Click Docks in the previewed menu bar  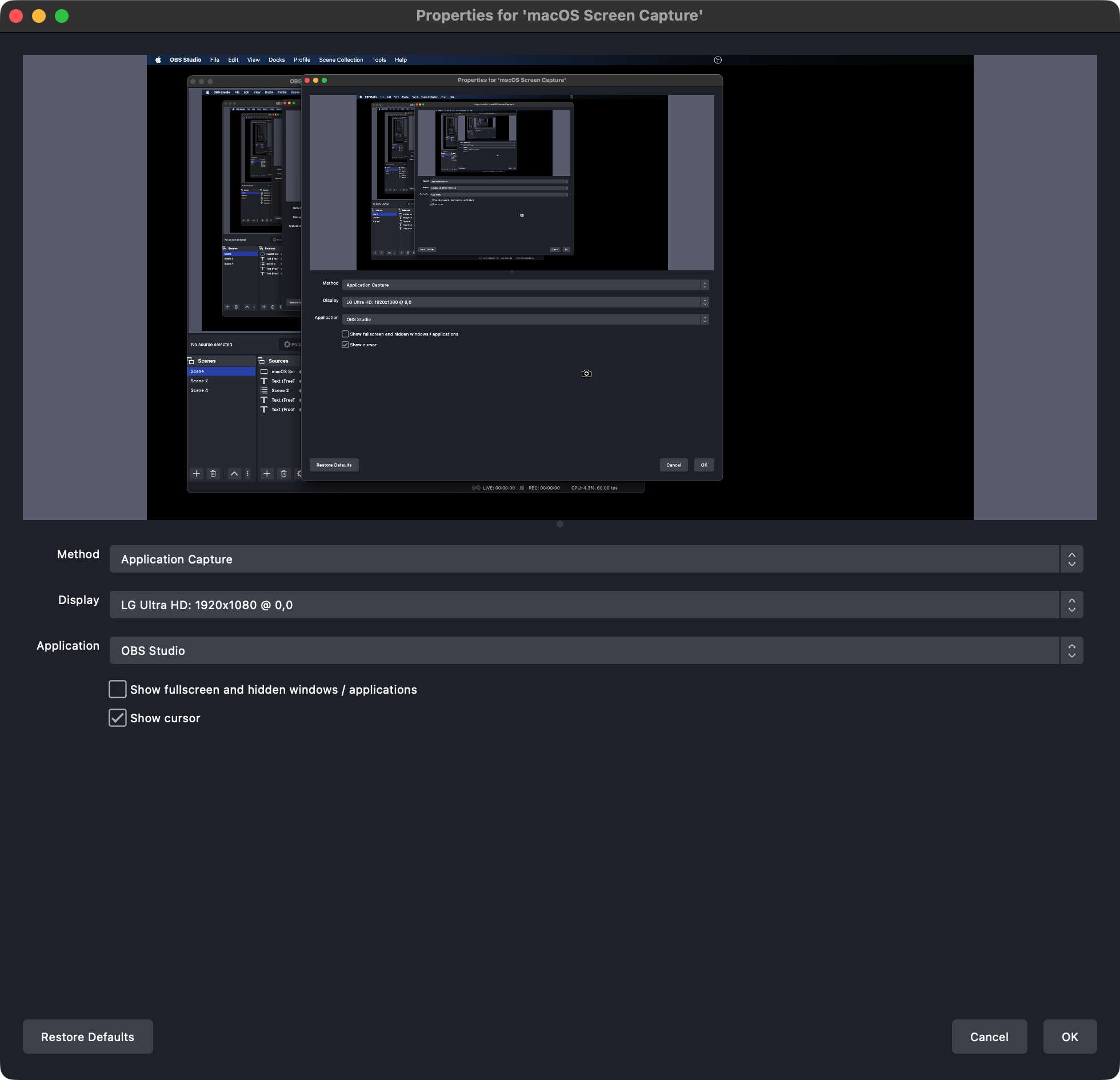277,59
